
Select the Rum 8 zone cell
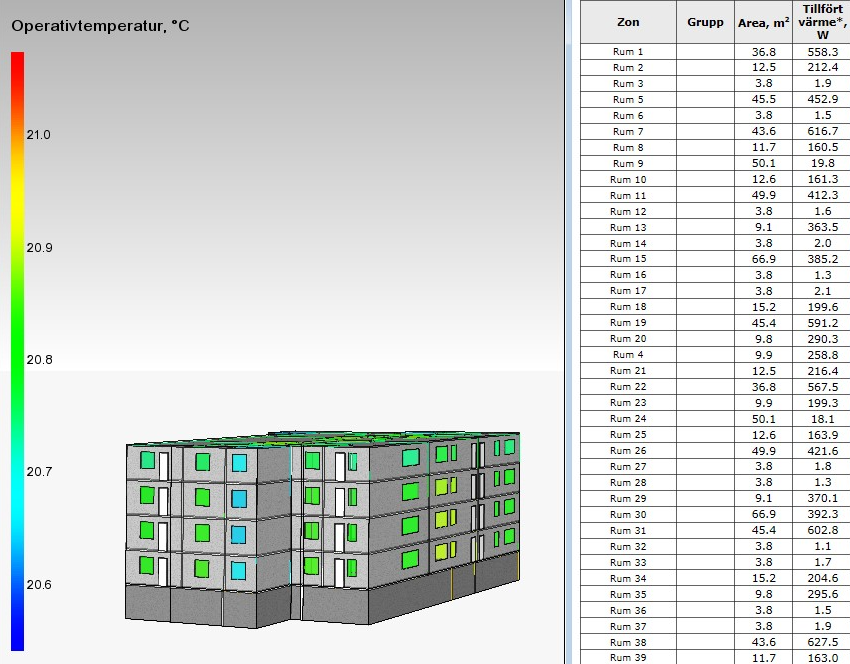[x=628, y=147]
